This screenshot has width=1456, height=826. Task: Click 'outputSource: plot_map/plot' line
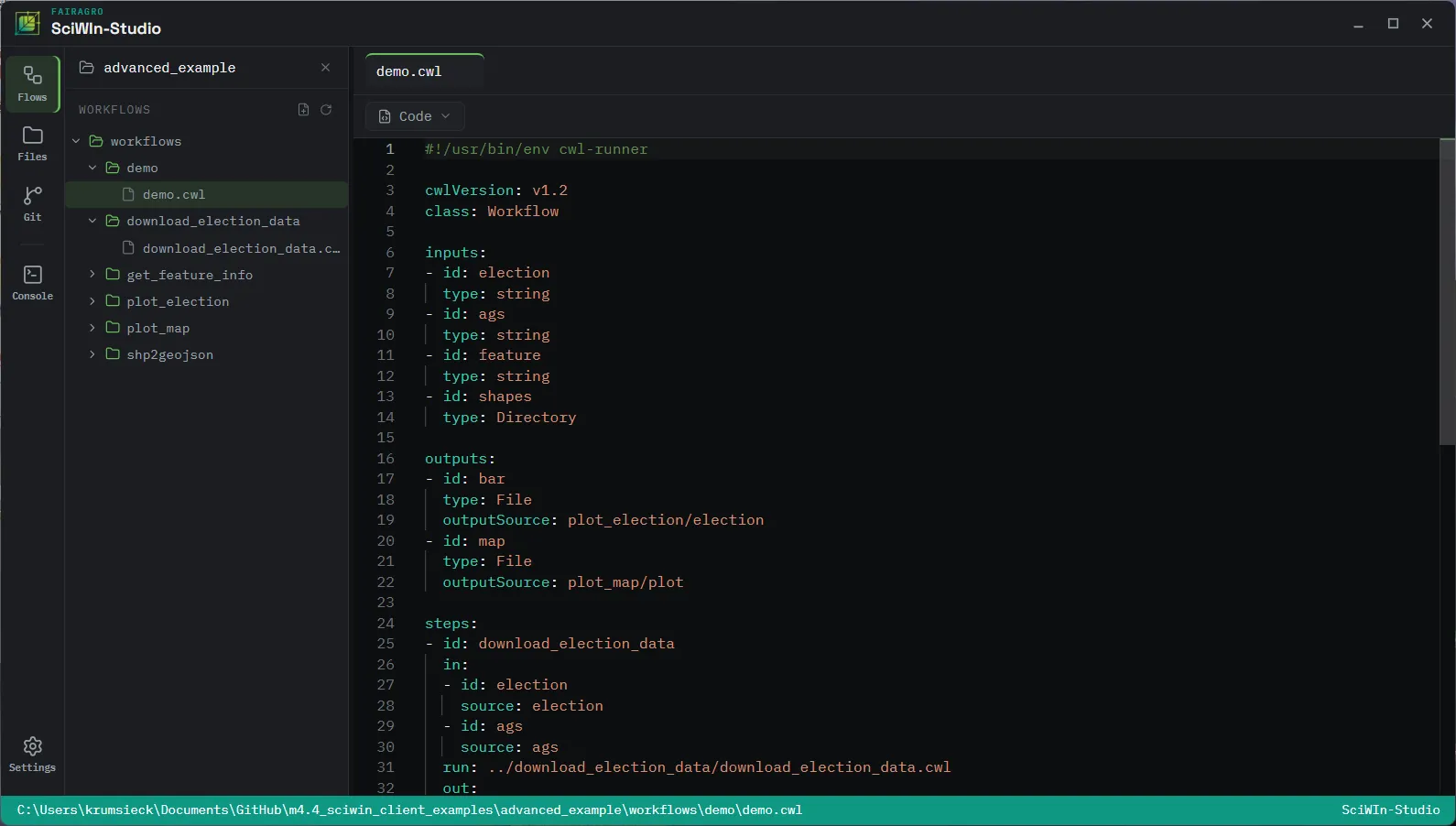point(563,582)
